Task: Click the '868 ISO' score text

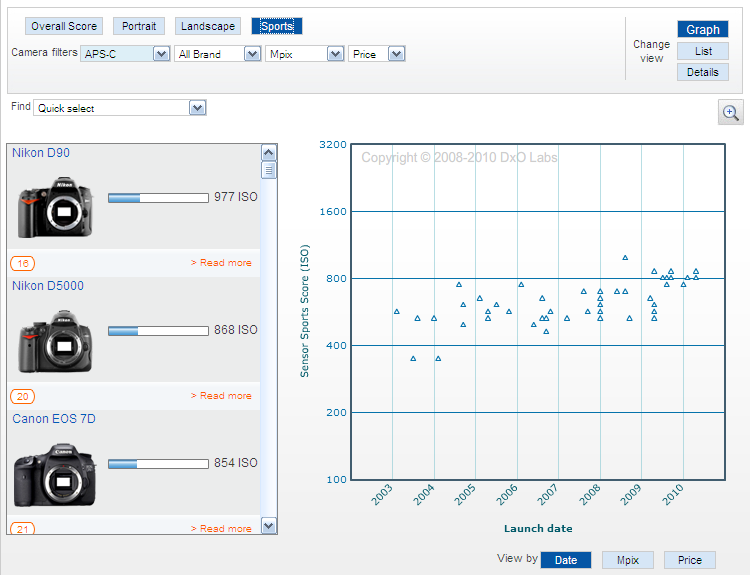Action: pyautogui.click(x=236, y=330)
